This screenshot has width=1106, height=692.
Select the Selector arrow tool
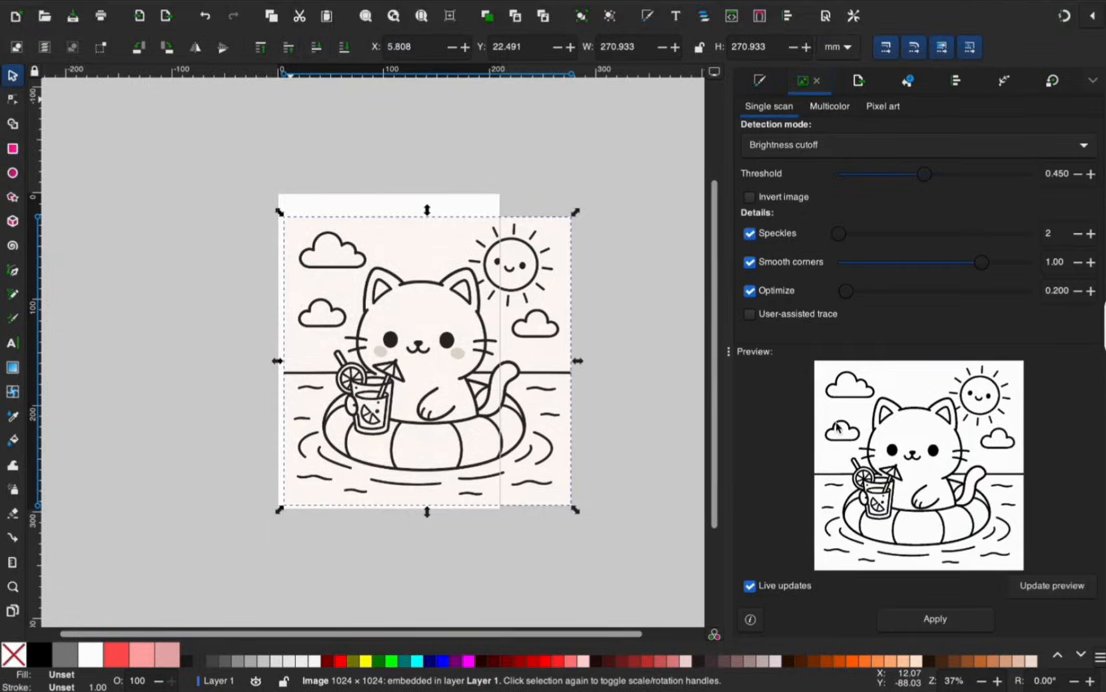(x=12, y=75)
